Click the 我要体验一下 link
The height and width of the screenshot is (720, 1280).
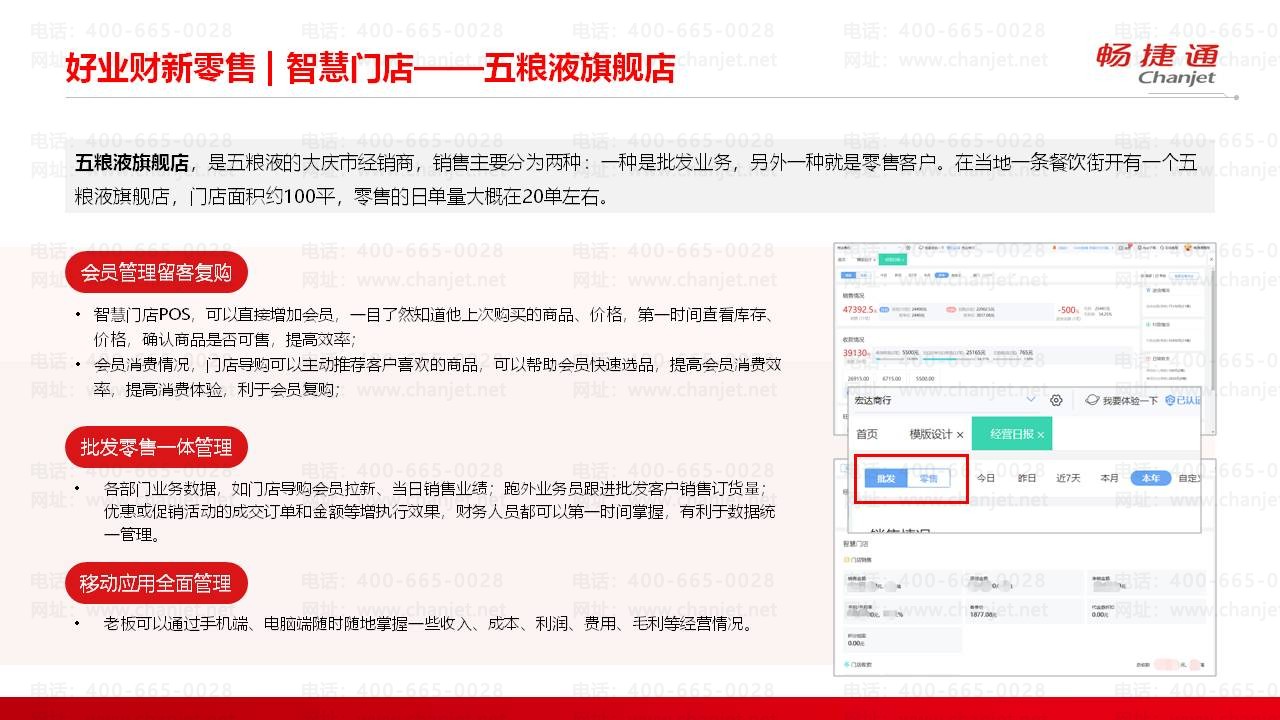[1130, 400]
